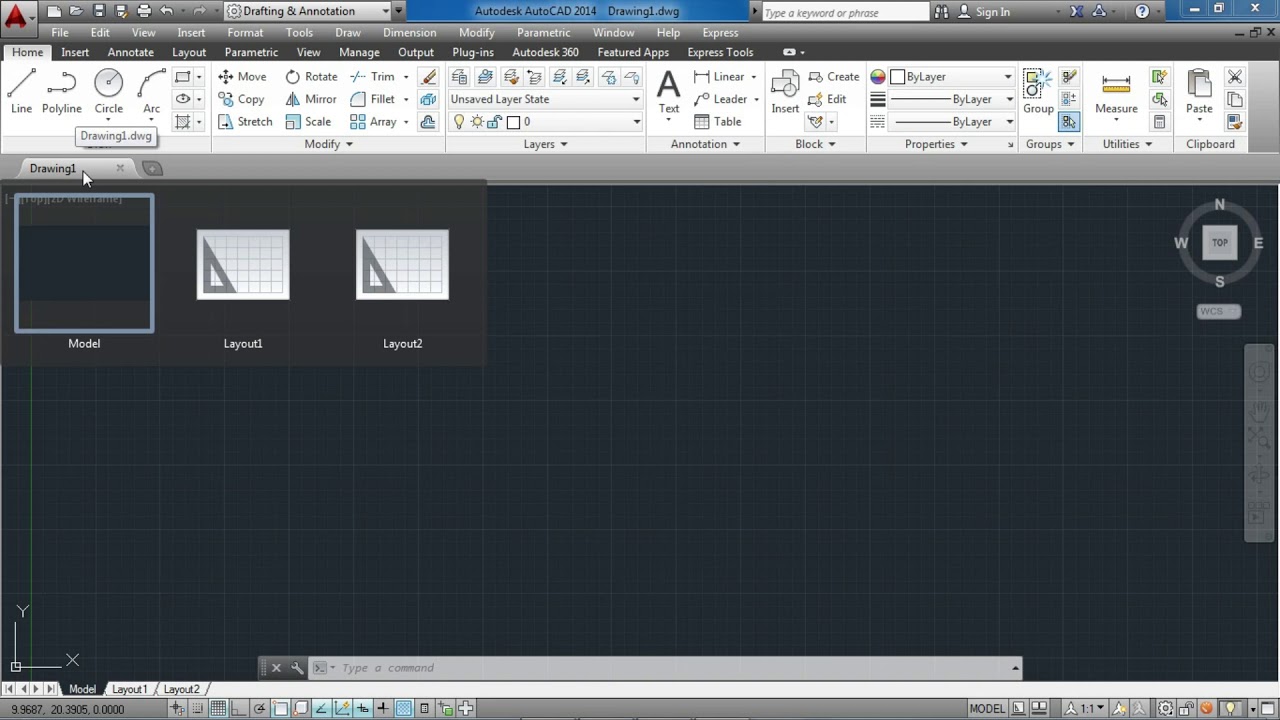Open the ByLayer object color dropdown
The height and width of the screenshot is (720, 1280).
tap(952, 77)
